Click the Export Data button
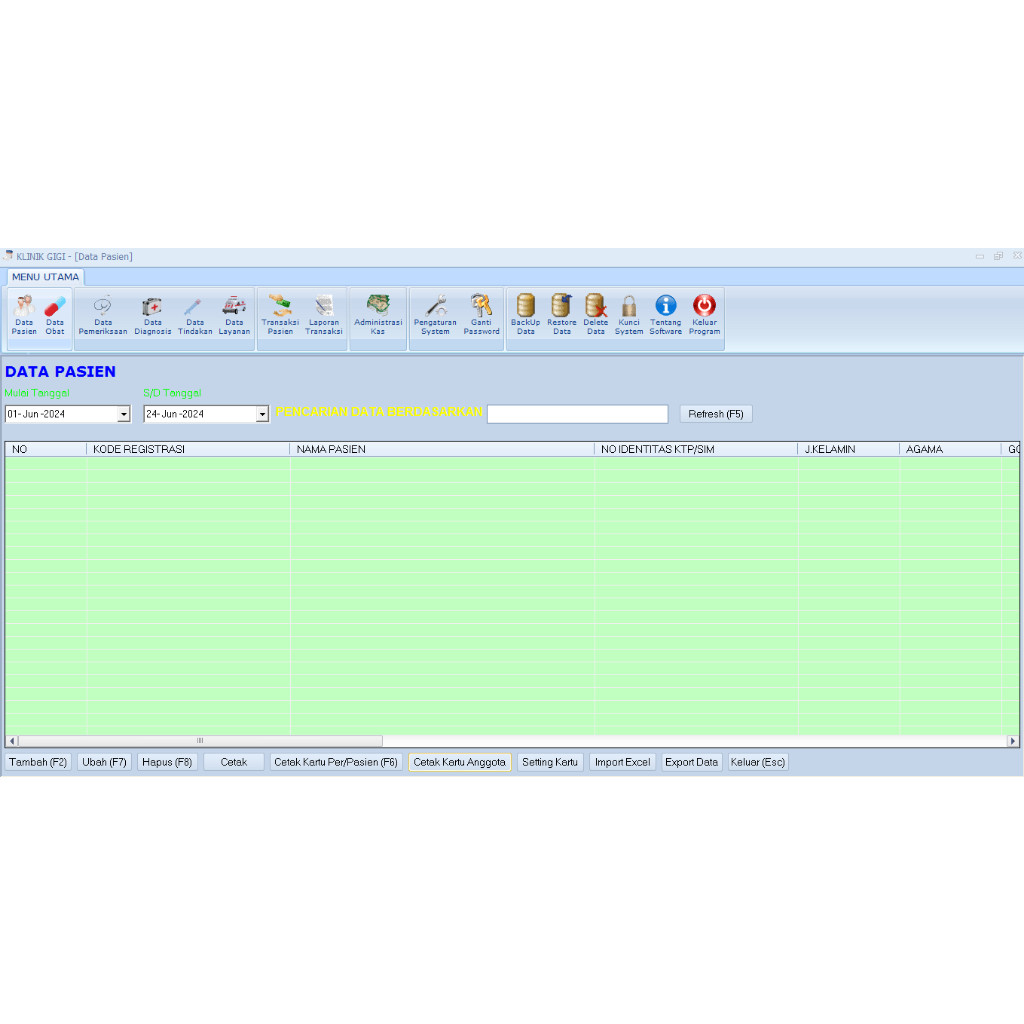This screenshot has width=1024, height=1024. 691,762
